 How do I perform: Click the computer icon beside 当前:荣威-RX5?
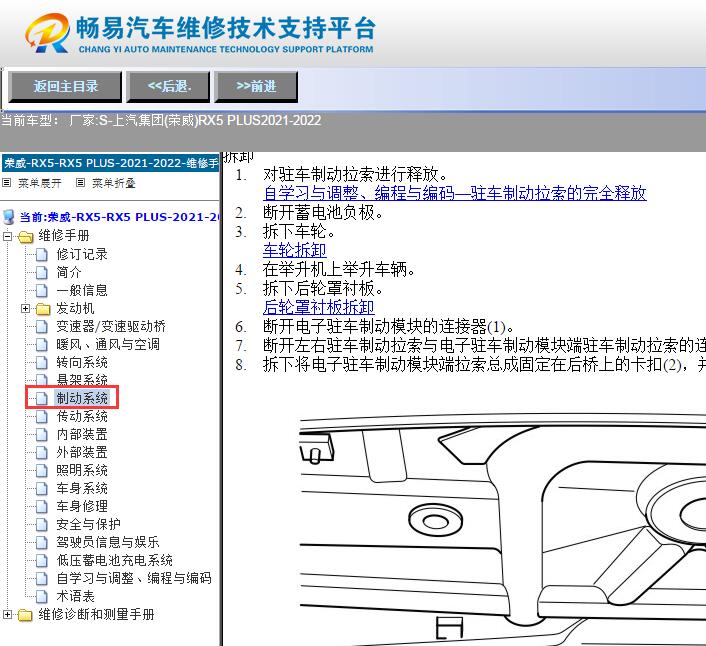(9, 217)
